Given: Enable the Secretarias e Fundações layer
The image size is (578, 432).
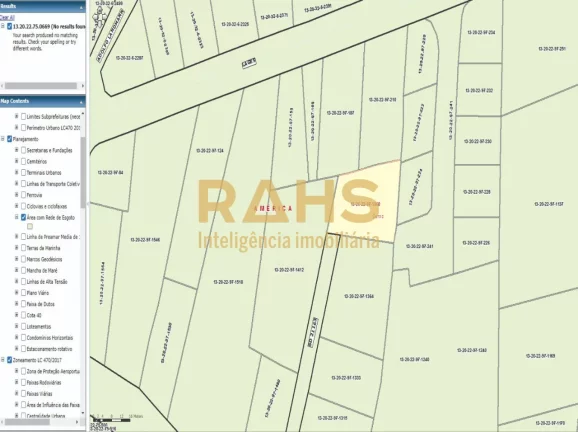Looking at the screenshot, I should [x=24, y=150].
